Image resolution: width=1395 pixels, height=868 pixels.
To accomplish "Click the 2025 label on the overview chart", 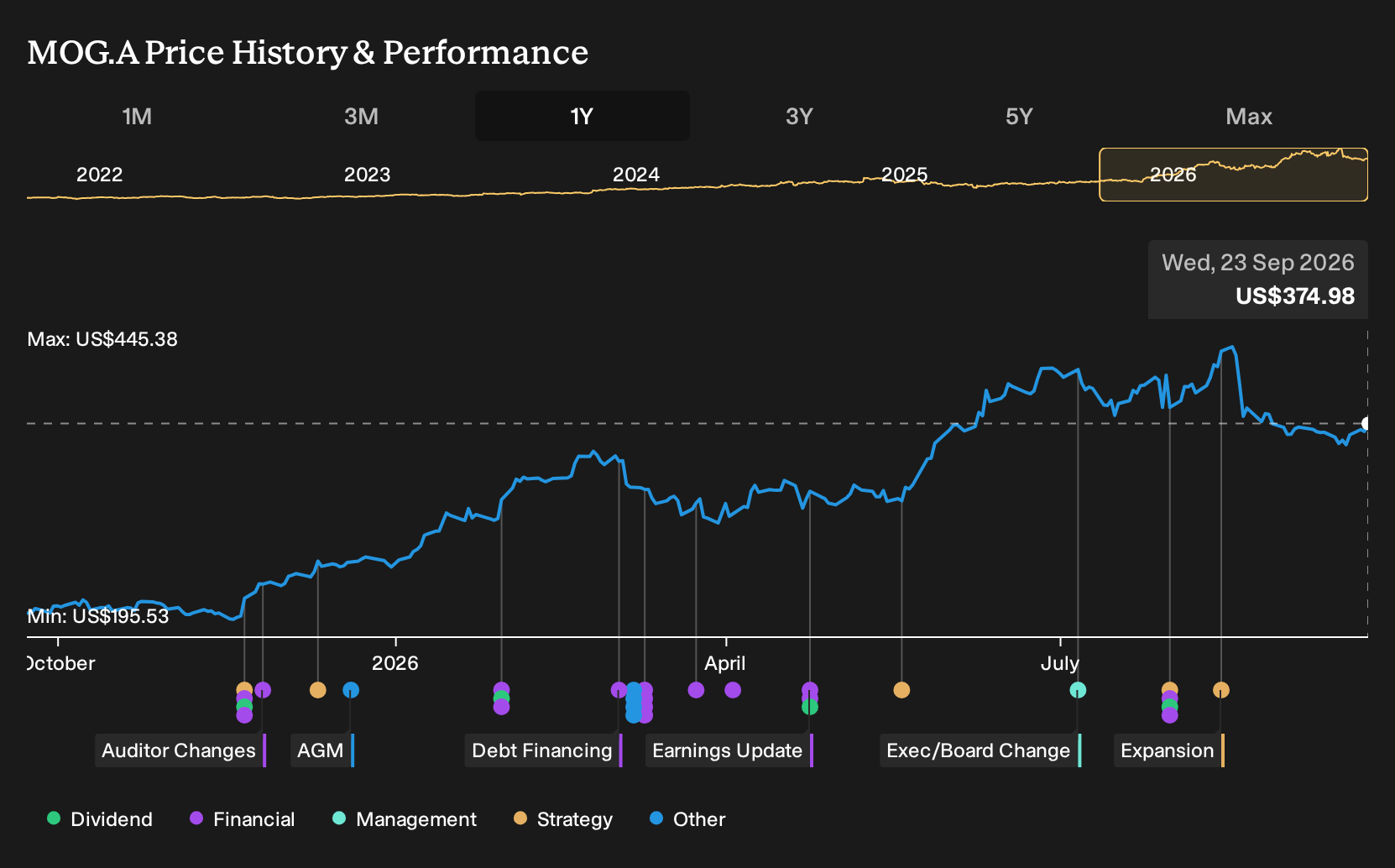I will click(x=905, y=175).
